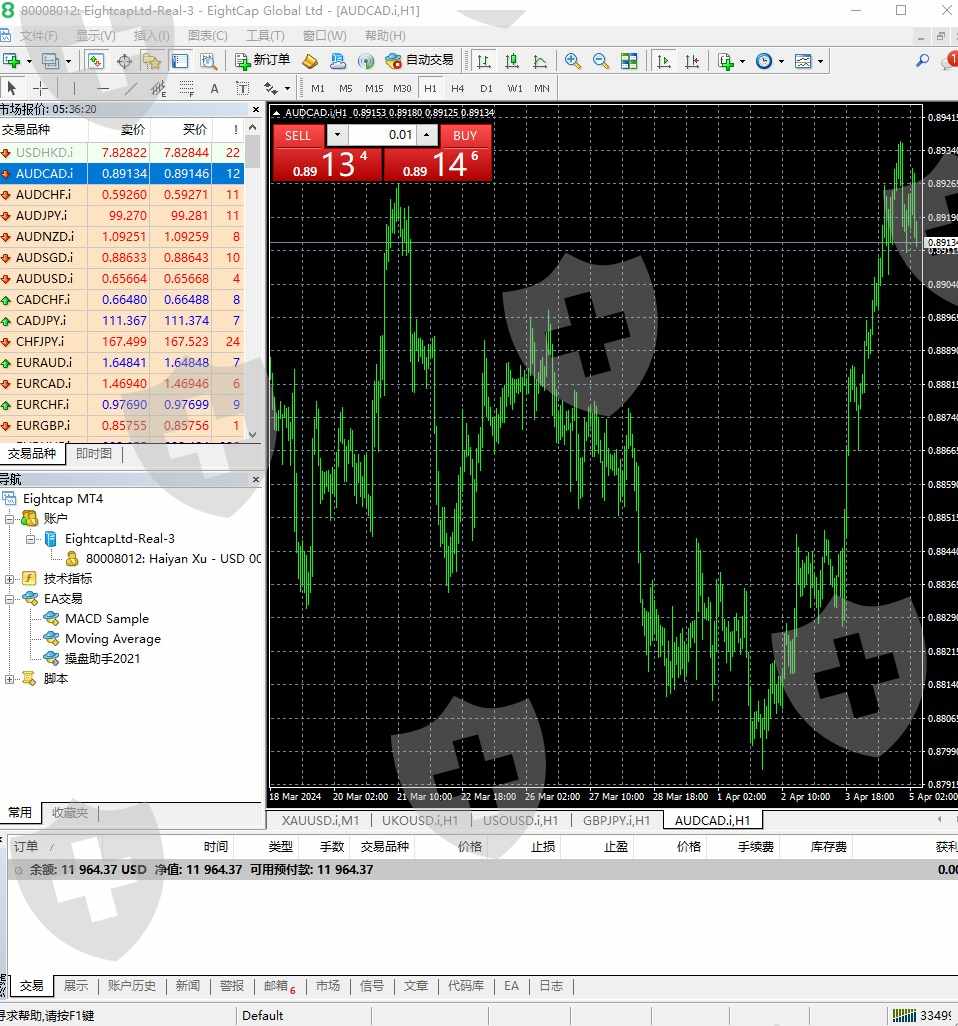Viewport: 958px width, 1026px height.
Task: Open the periodicity clock icon
Action: pyautogui.click(x=764, y=61)
